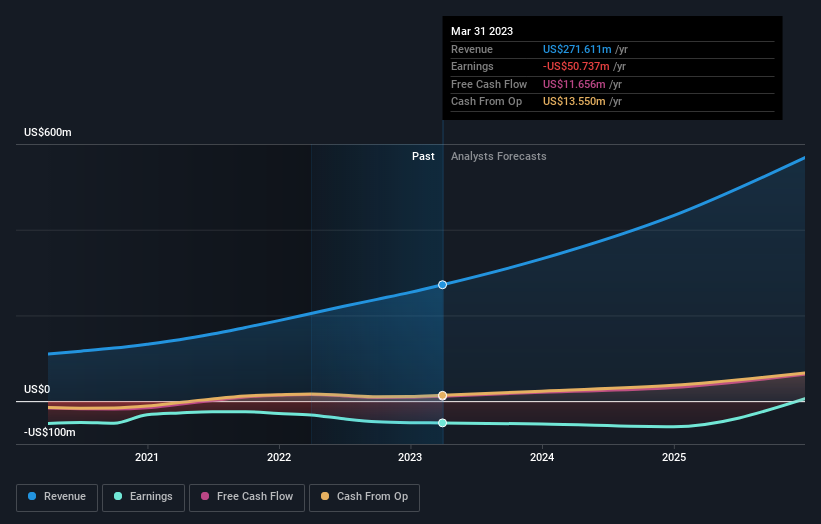The height and width of the screenshot is (524, 821).
Task: Click the orange Cash From Op legend dot
Action: (x=325, y=496)
